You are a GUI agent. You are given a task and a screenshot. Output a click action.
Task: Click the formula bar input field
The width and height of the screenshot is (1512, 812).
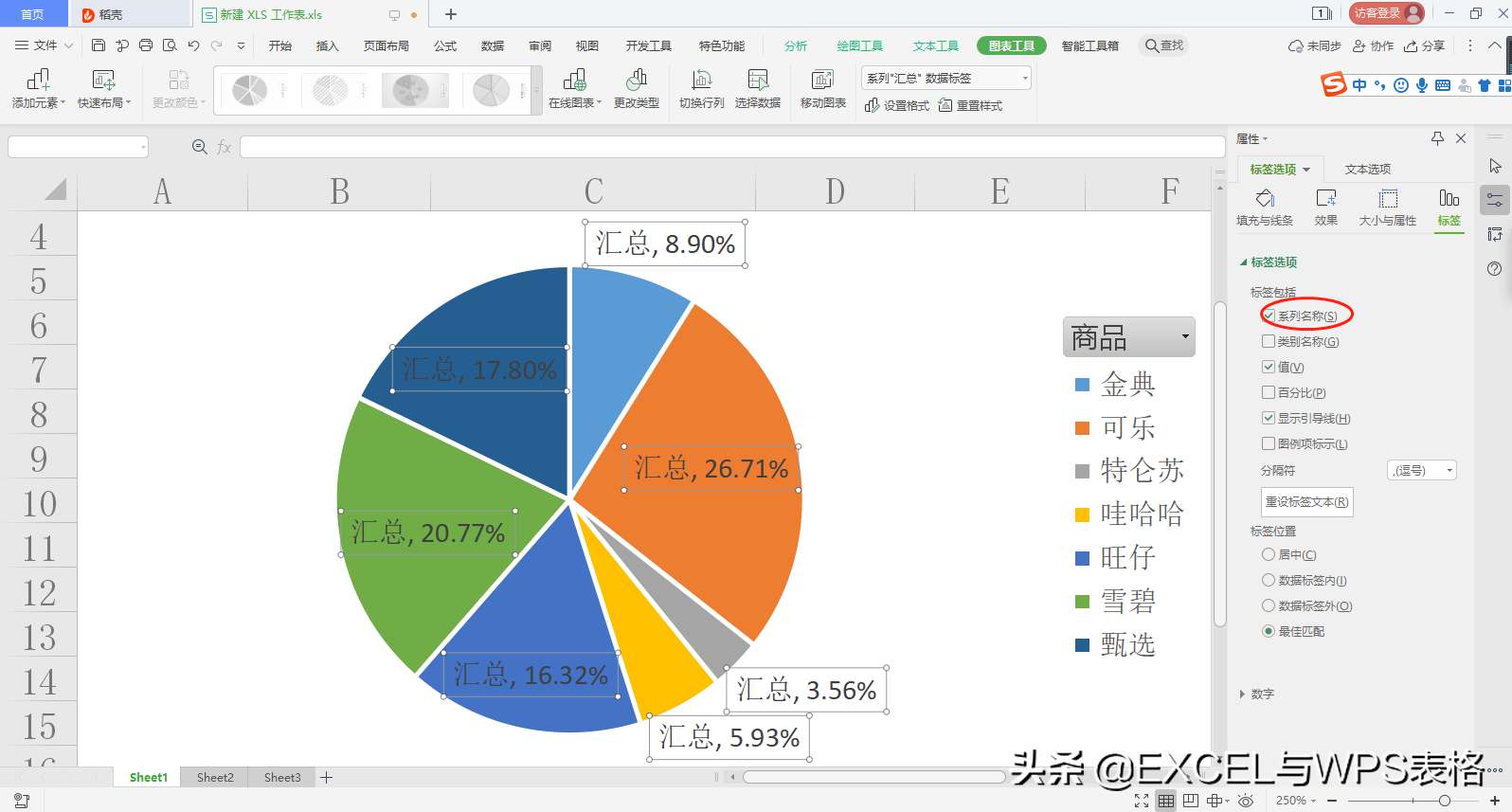point(732,147)
